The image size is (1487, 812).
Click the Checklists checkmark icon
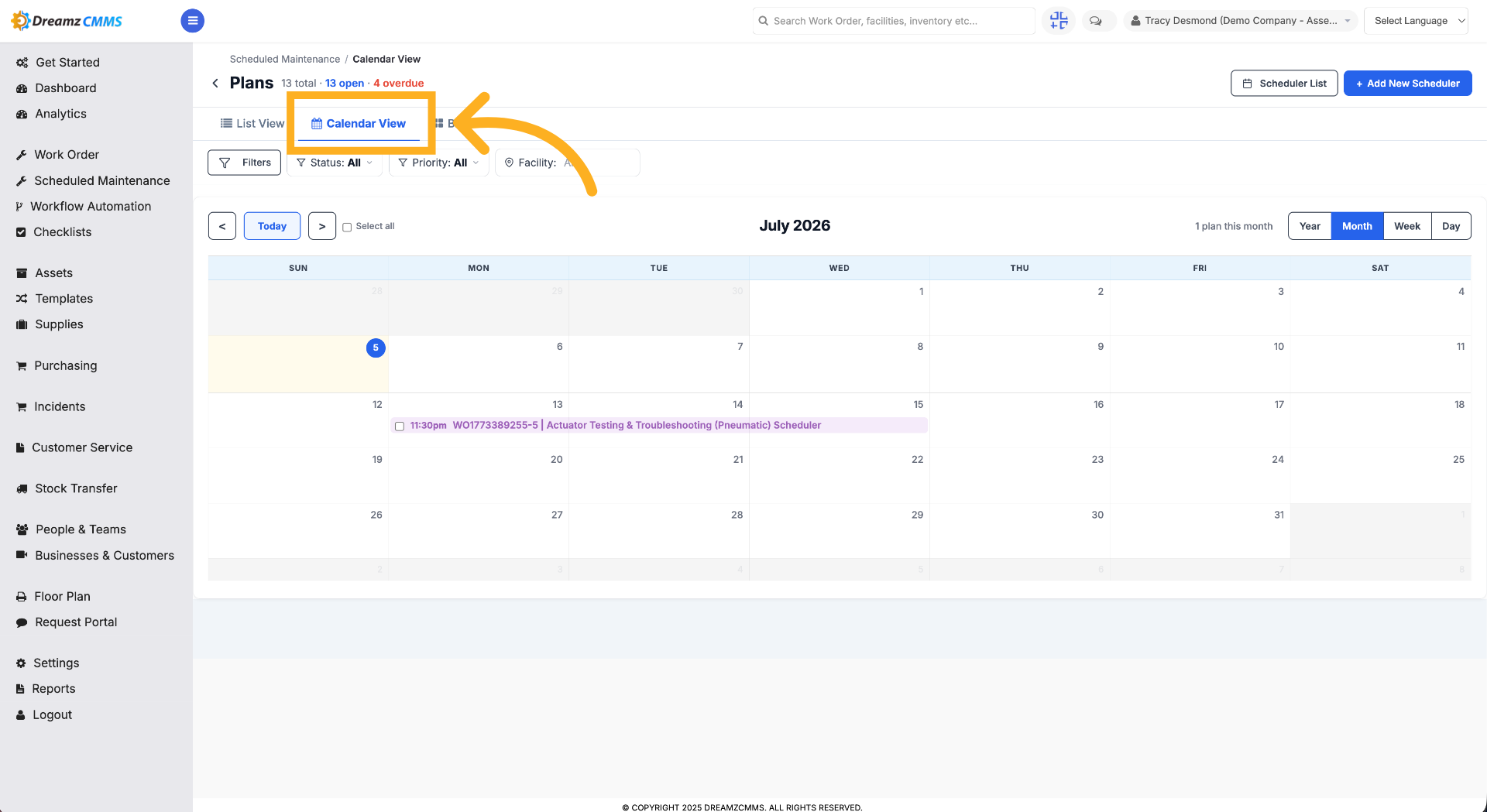[21, 232]
